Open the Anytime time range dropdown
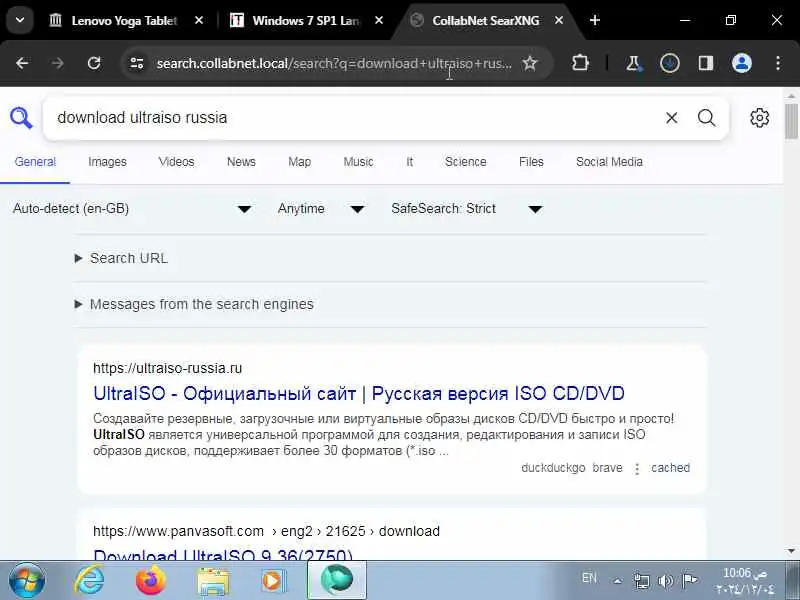The image size is (800, 600). (x=321, y=209)
